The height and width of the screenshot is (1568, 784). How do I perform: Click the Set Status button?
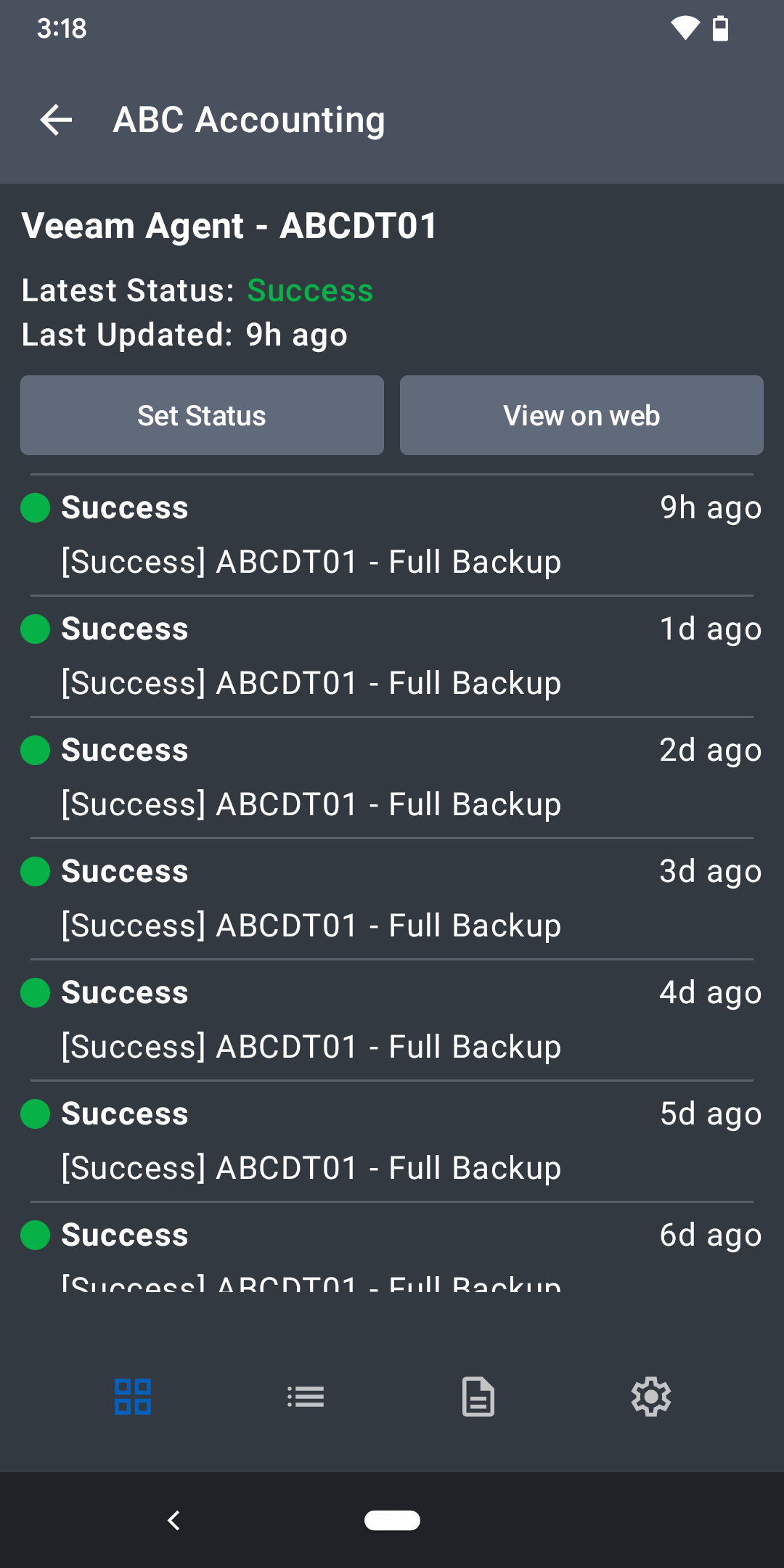click(x=202, y=415)
